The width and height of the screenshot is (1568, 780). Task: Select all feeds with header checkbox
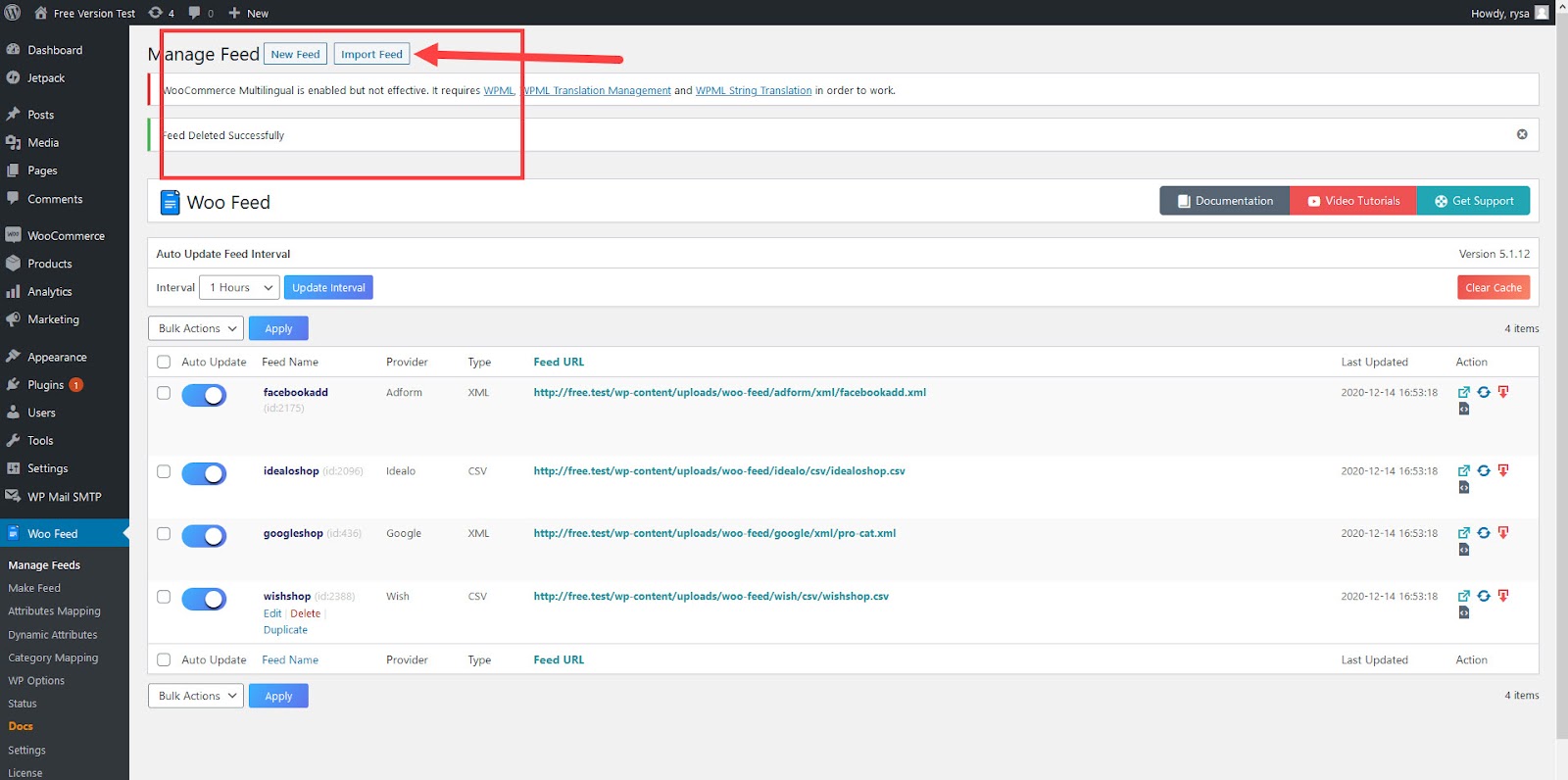[164, 362]
